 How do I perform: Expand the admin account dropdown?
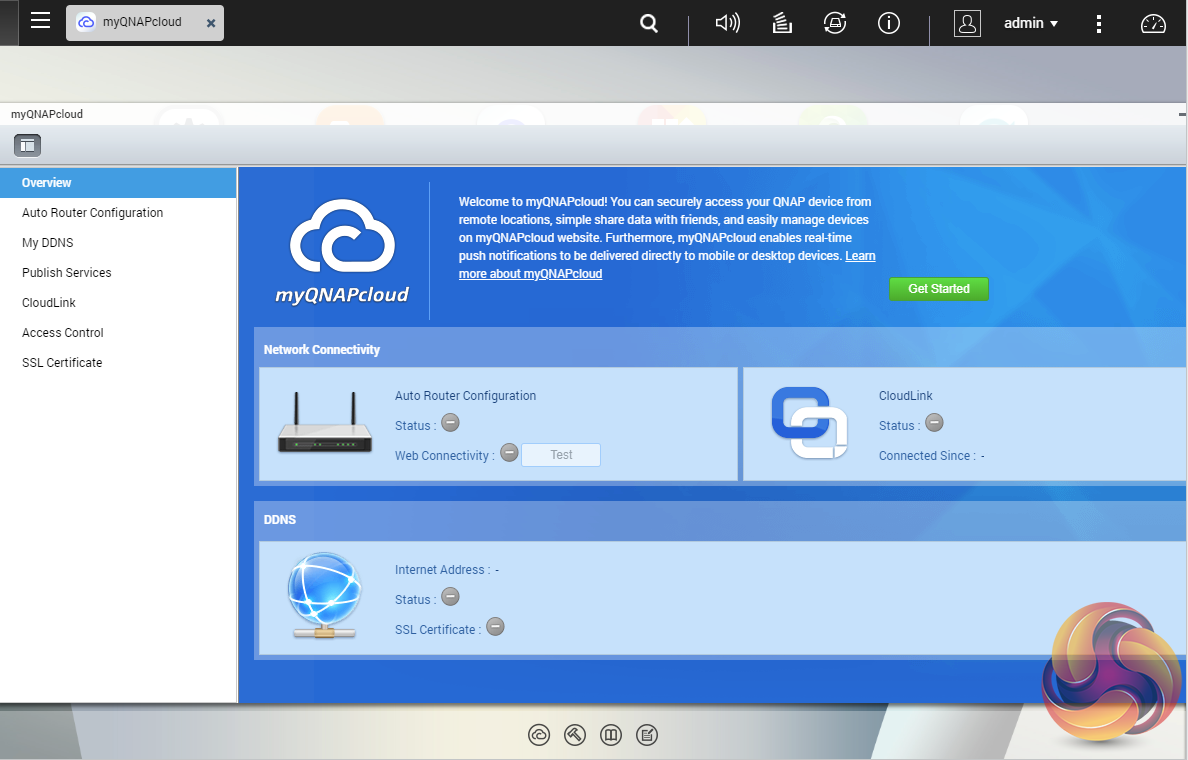point(1030,23)
